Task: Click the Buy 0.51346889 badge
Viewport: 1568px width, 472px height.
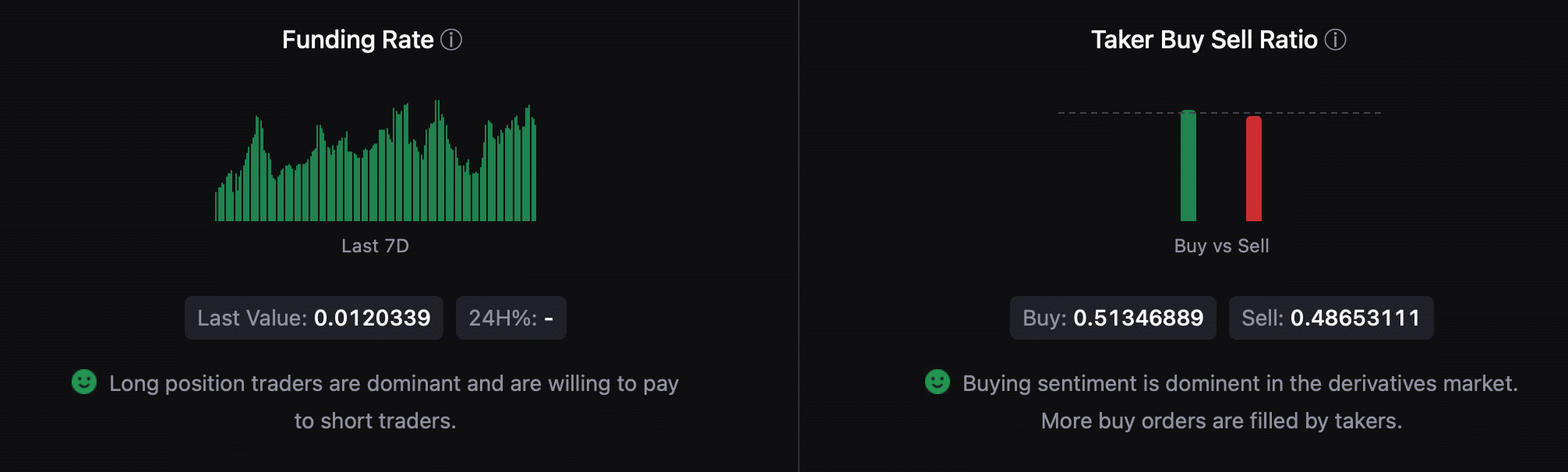Action: coord(1113,318)
